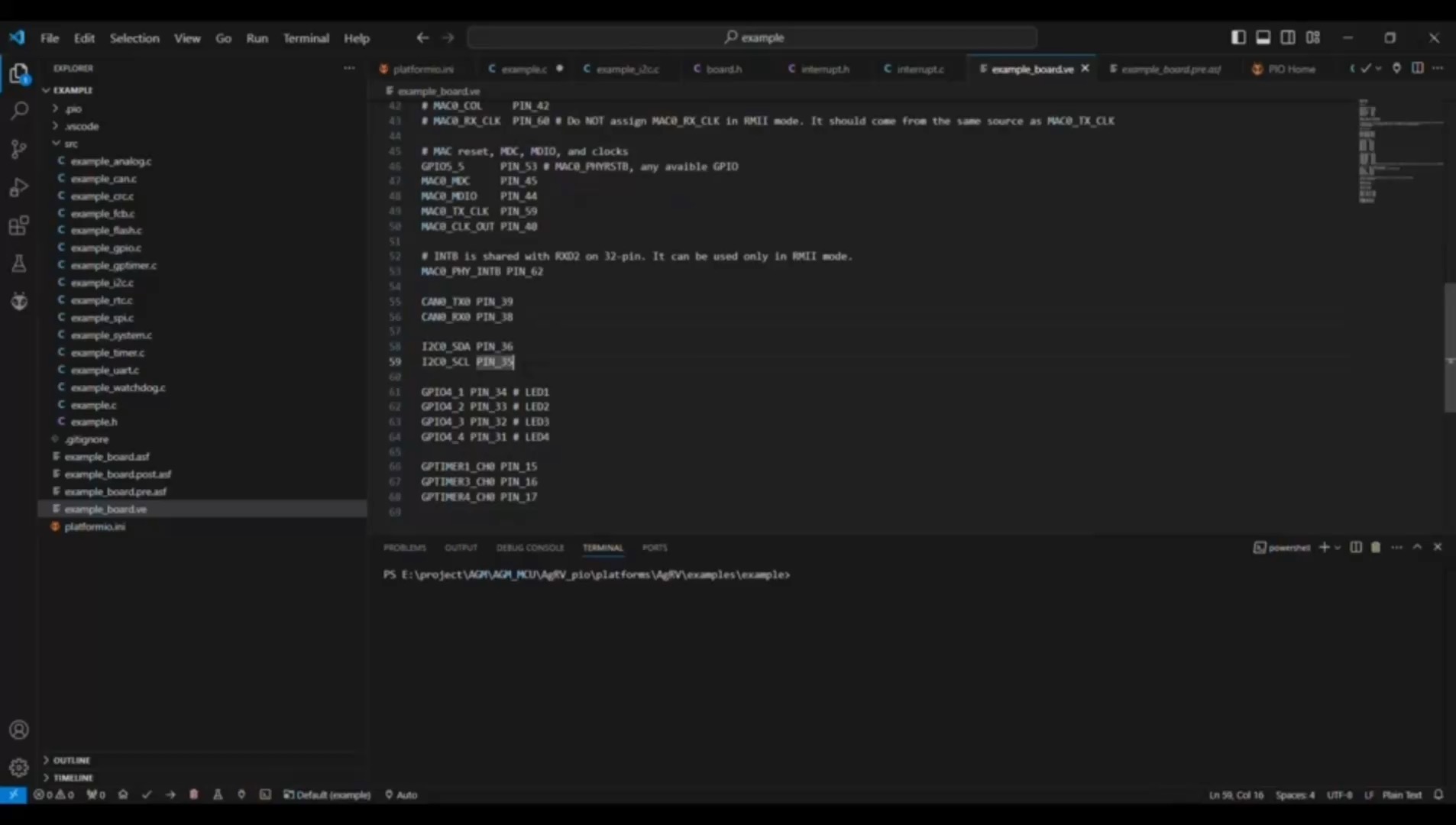Click the editor vertical scrollbar

coord(1450,347)
